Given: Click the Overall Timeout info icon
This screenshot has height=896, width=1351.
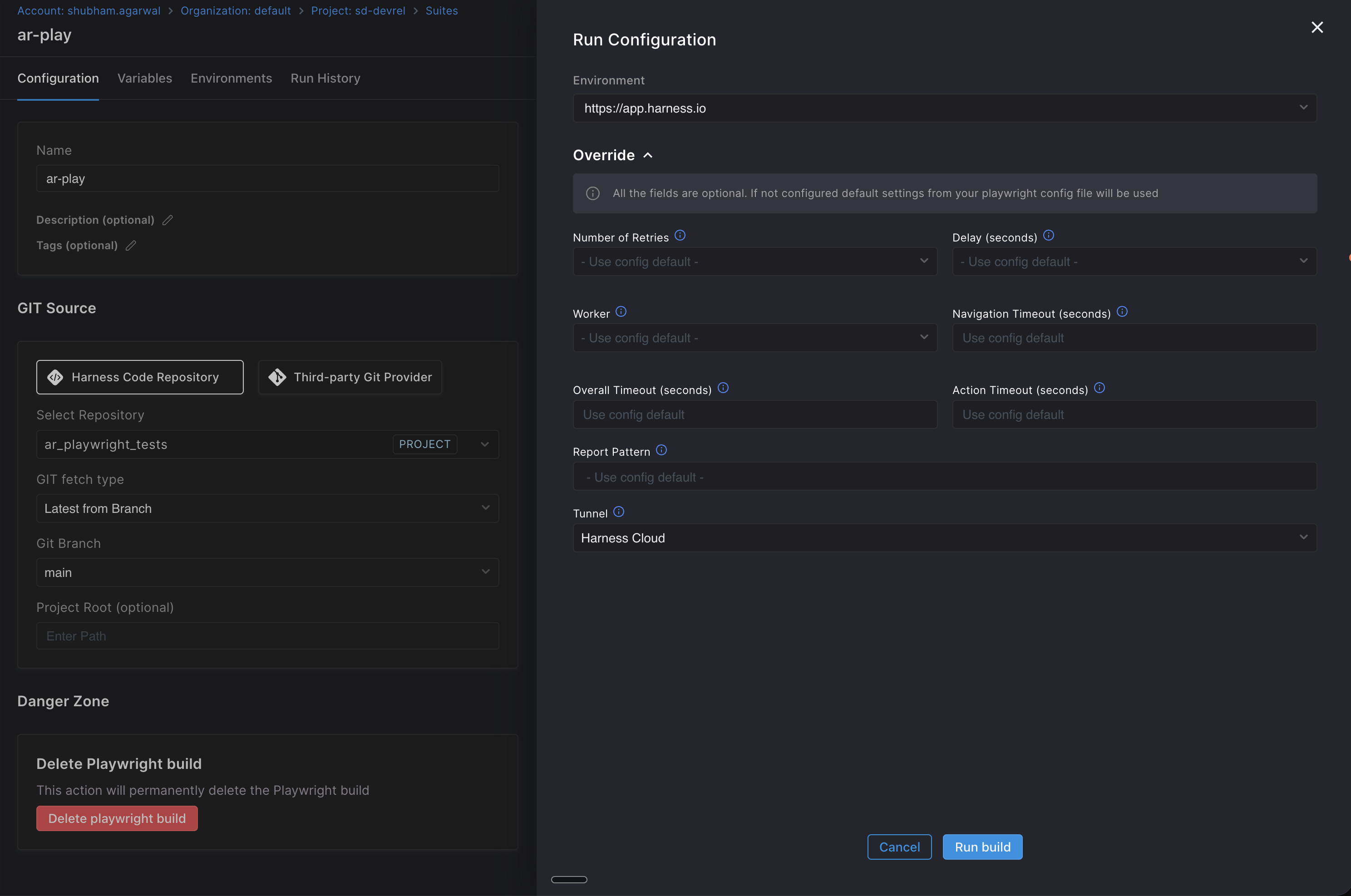Looking at the screenshot, I should 723,388.
